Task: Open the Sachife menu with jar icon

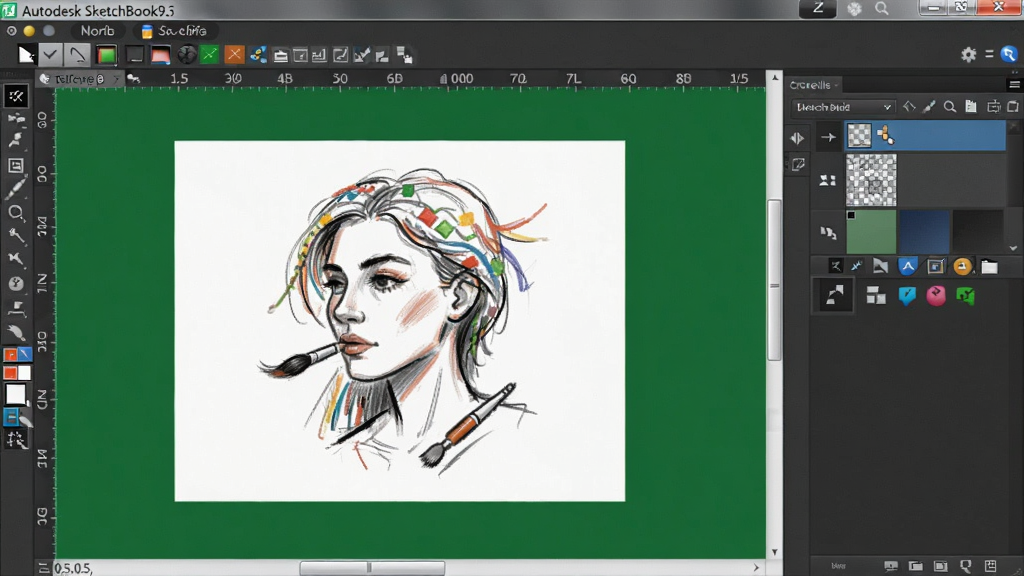Action: pyautogui.click(x=174, y=31)
